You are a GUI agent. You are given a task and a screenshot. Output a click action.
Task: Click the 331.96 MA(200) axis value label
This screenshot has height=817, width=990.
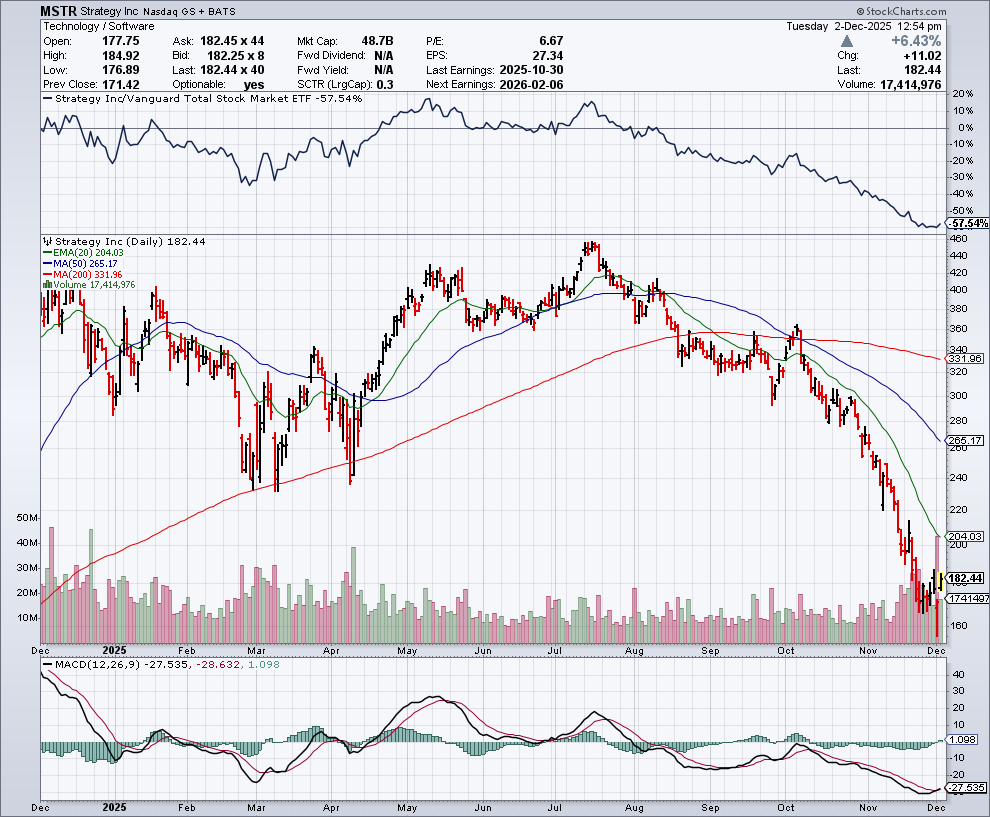966,359
